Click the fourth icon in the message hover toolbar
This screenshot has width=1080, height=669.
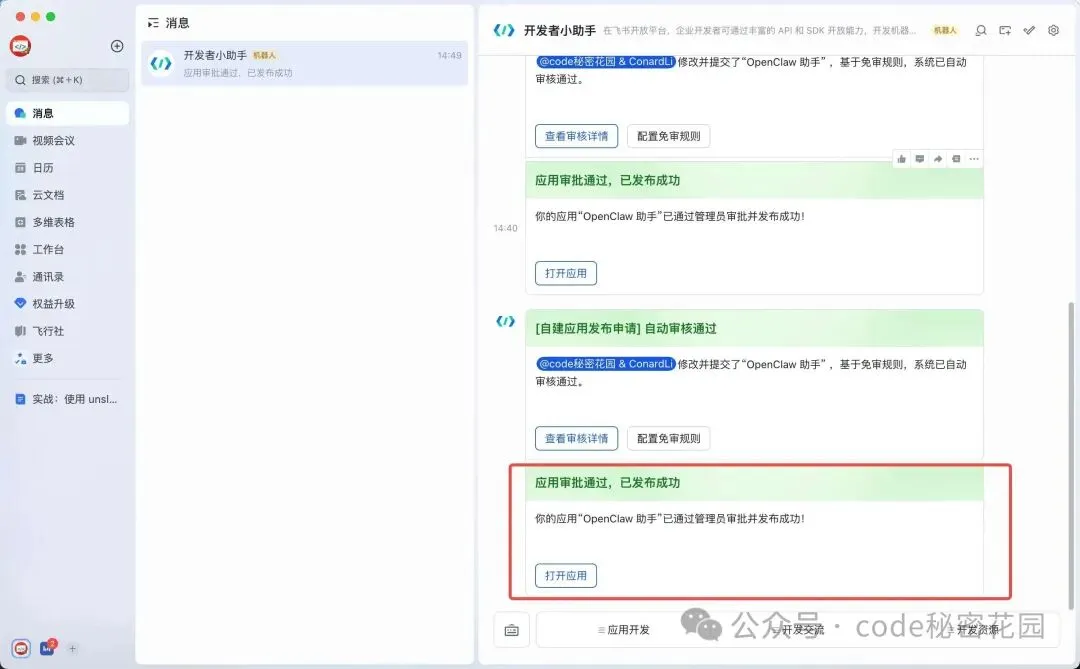coord(956,159)
